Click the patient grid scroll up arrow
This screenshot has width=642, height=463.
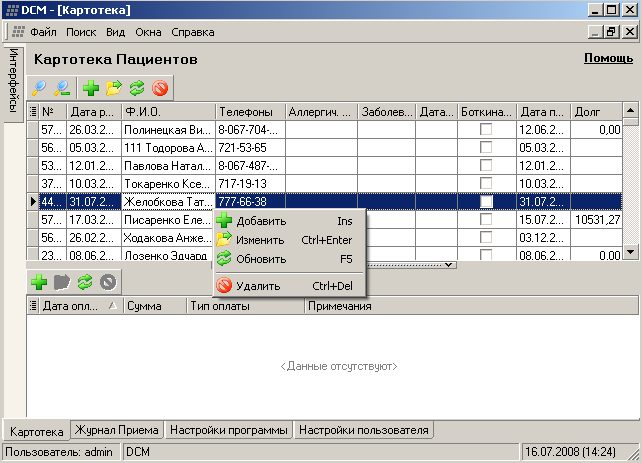631,110
